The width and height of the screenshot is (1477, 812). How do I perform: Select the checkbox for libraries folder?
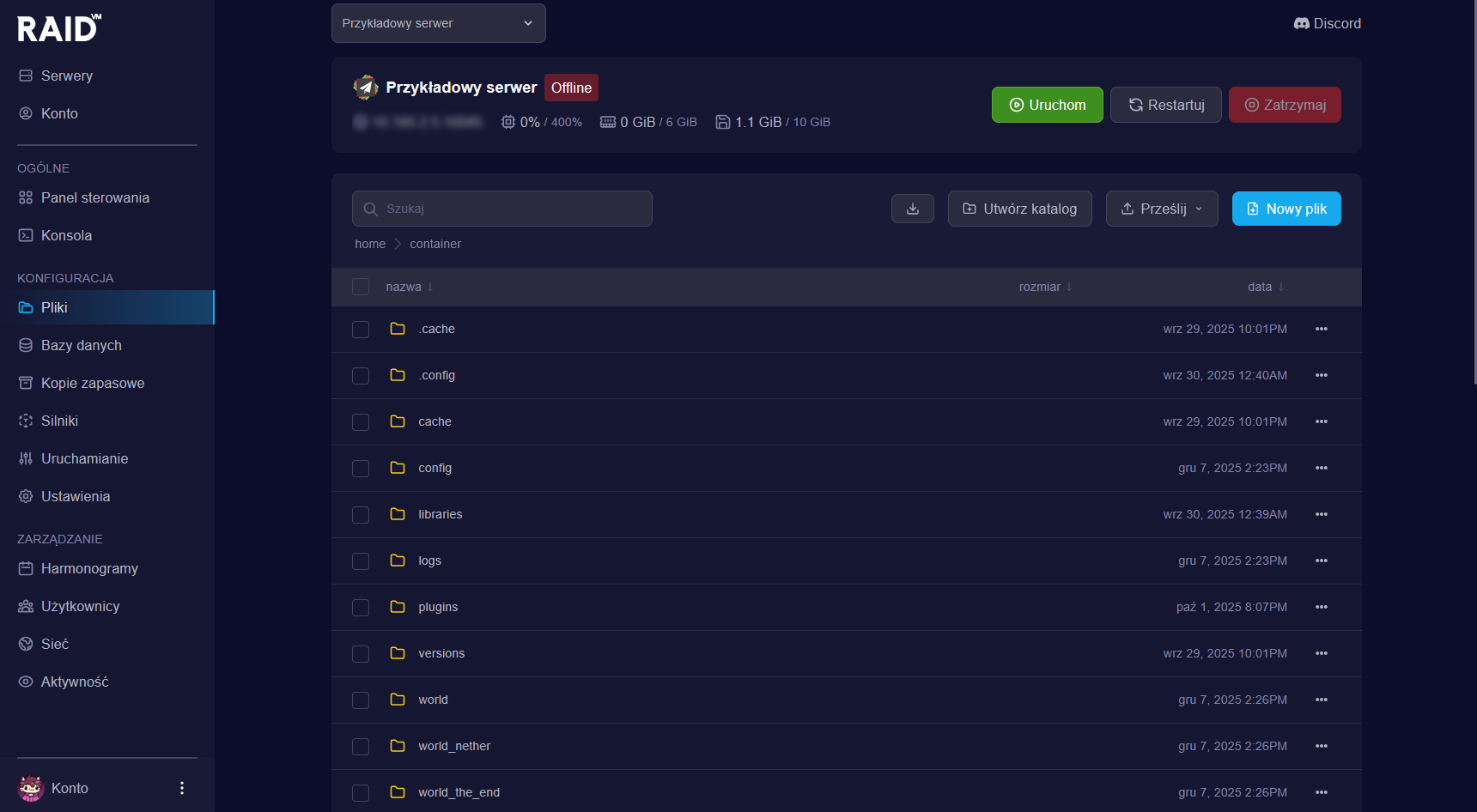click(361, 515)
